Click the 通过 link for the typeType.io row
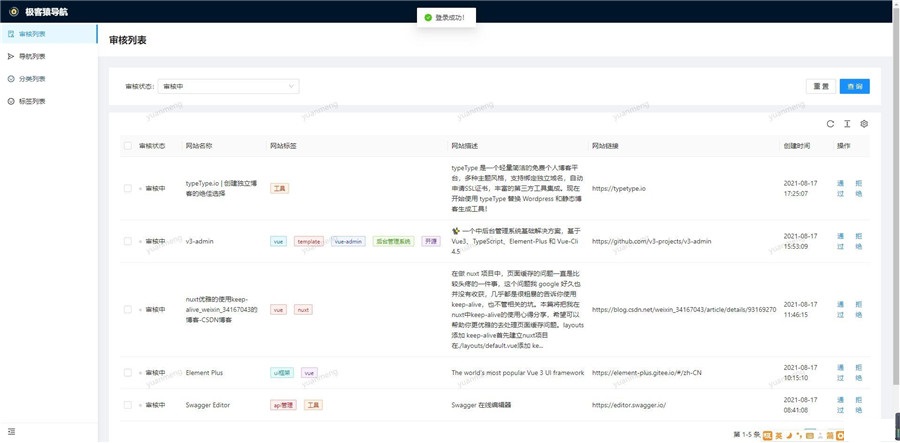This screenshot has height=443, width=900. (840, 188)
